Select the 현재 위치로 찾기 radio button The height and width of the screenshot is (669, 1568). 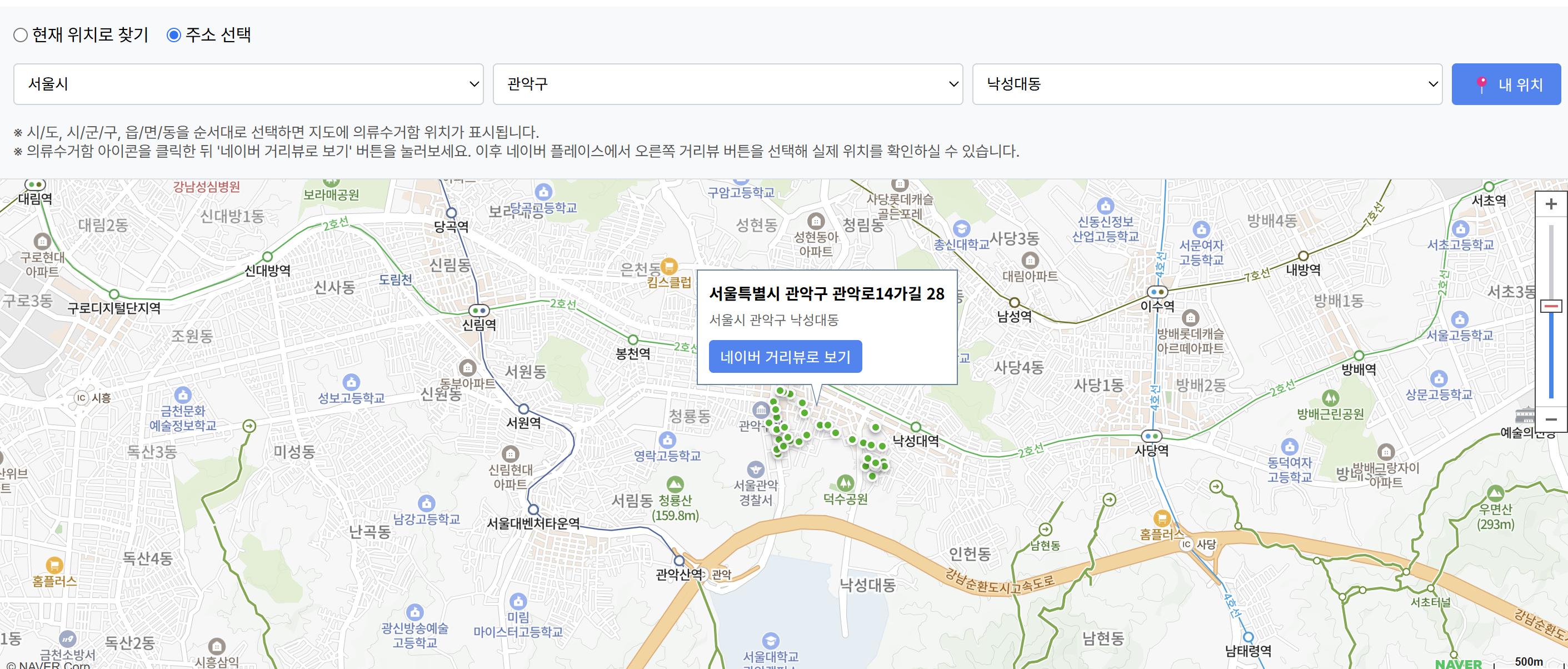[x=21, y=36]
